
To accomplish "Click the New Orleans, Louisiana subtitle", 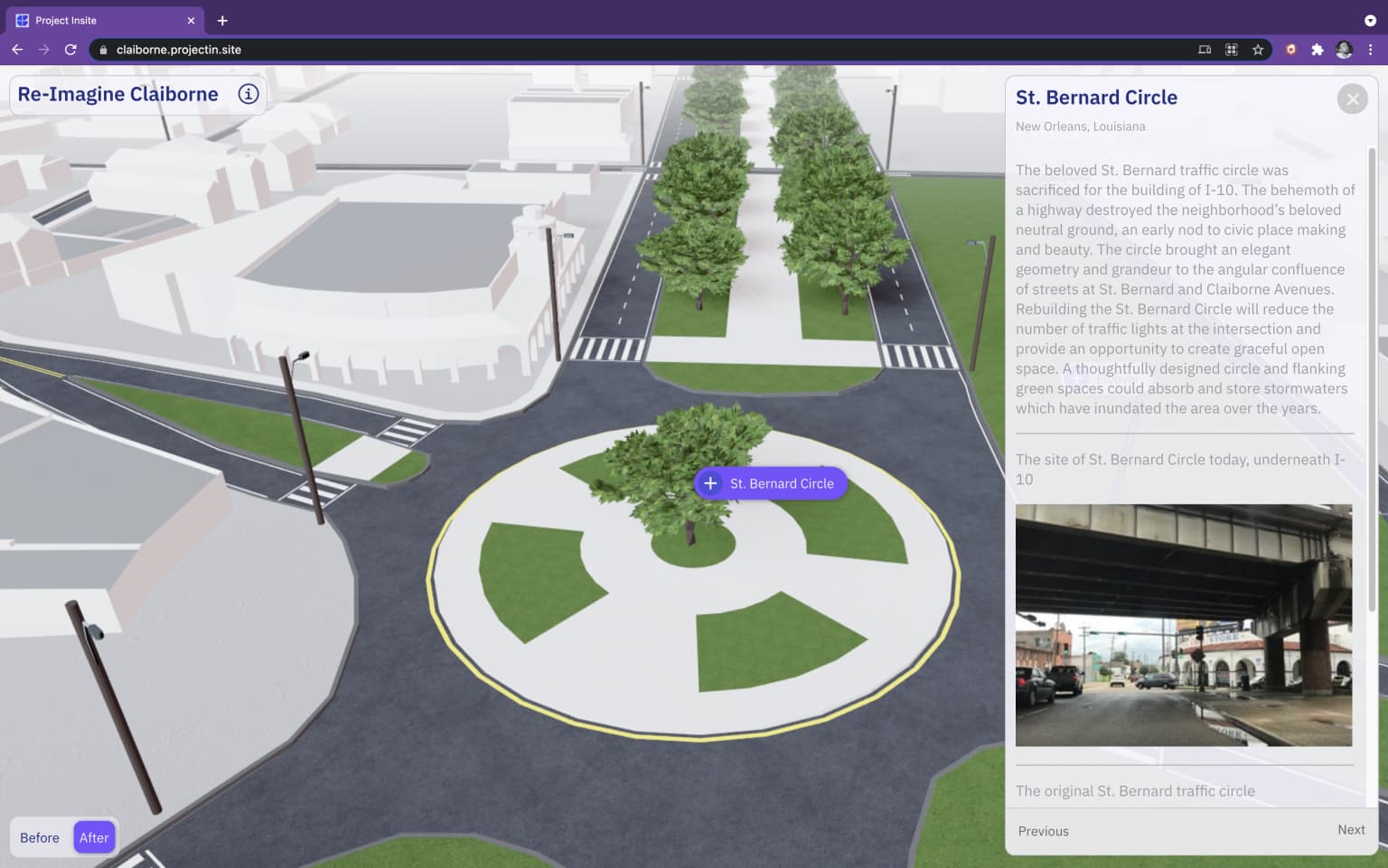I will 1080,126.
